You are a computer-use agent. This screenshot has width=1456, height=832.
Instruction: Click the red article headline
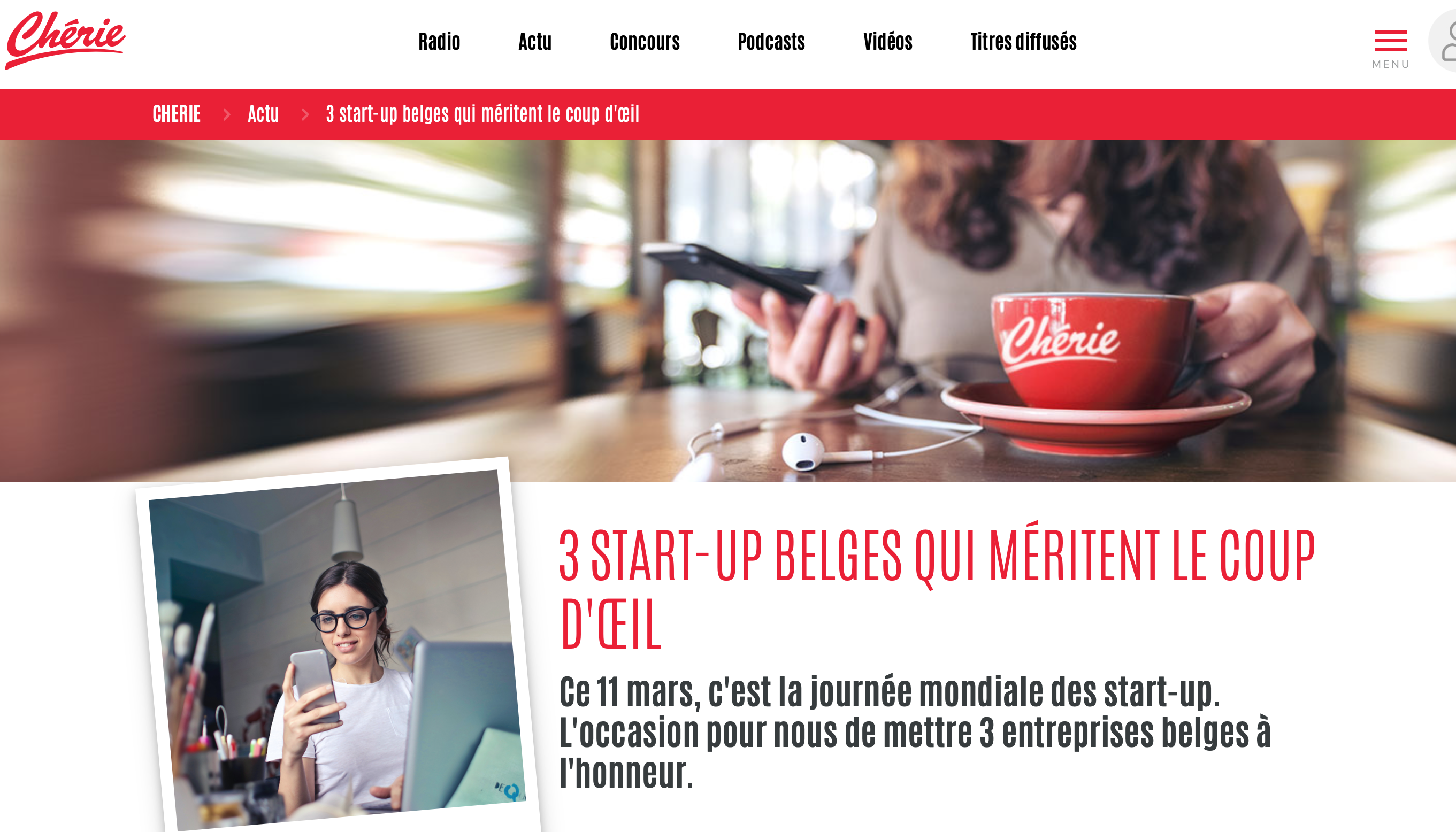pyautogui.click(x=937, y=588)
